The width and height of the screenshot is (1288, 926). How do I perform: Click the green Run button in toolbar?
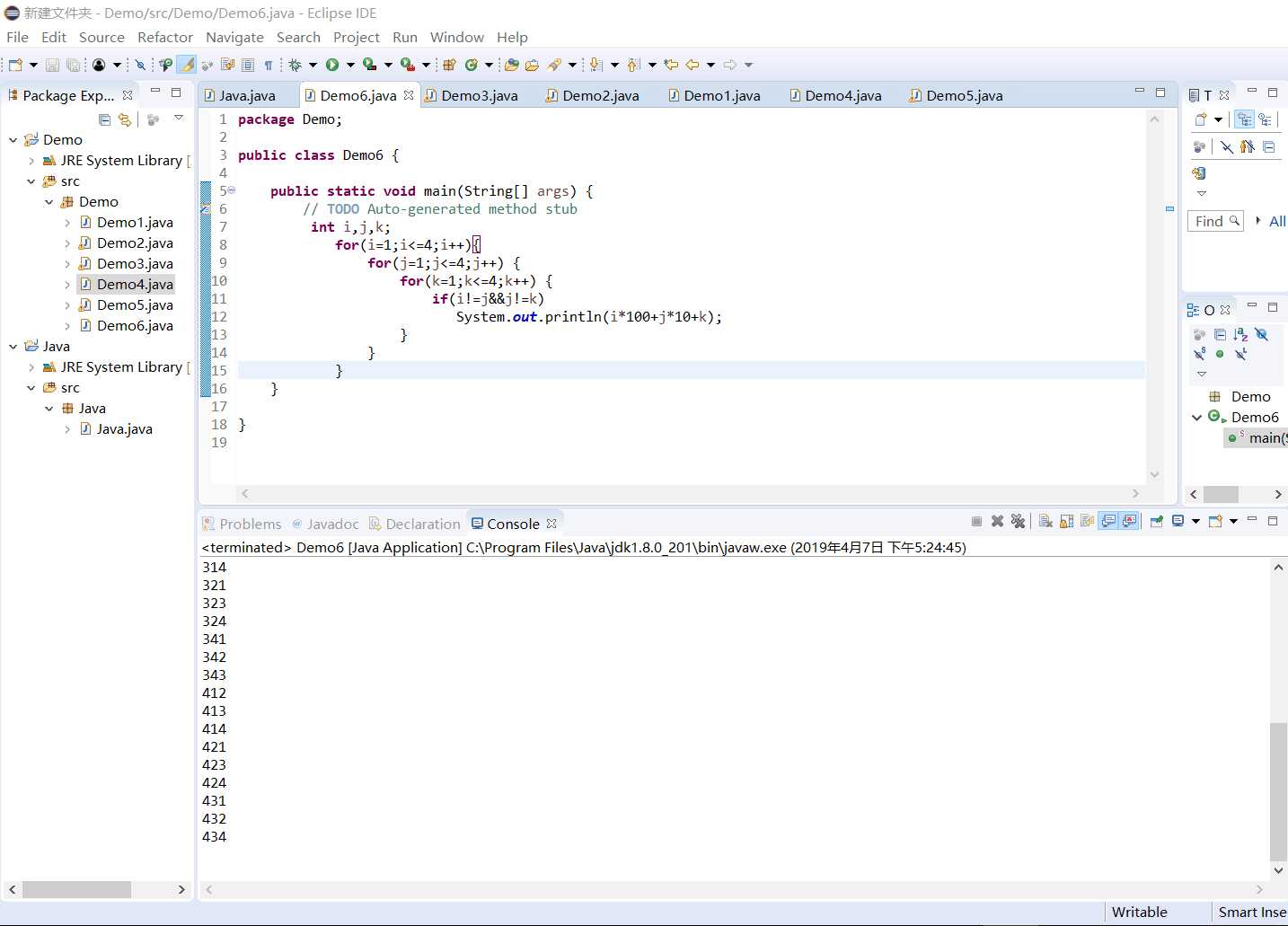pos(332,65)
